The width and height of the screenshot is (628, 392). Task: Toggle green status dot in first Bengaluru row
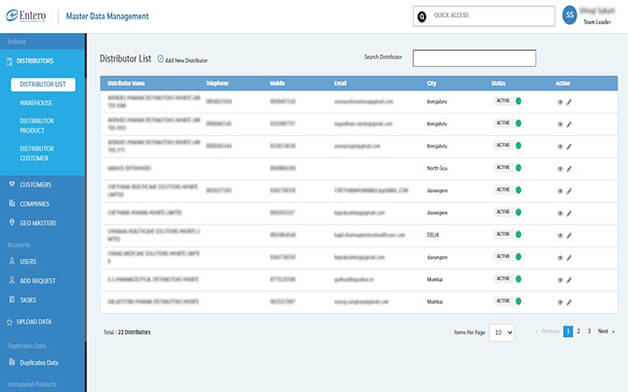pyautogui.click(x=518, y=101)
